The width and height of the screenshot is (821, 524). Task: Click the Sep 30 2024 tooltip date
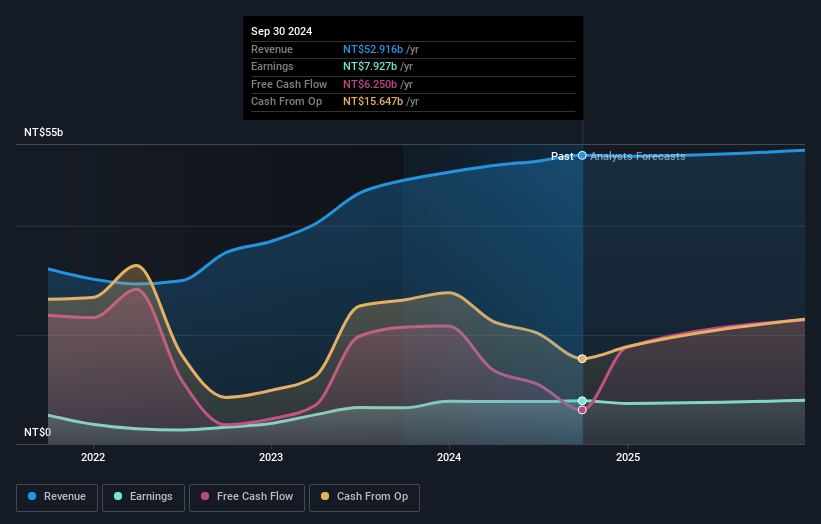(282, 31)
